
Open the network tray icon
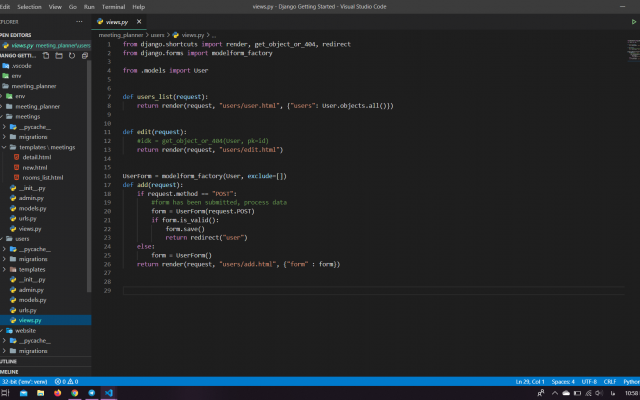pos(588,393)
